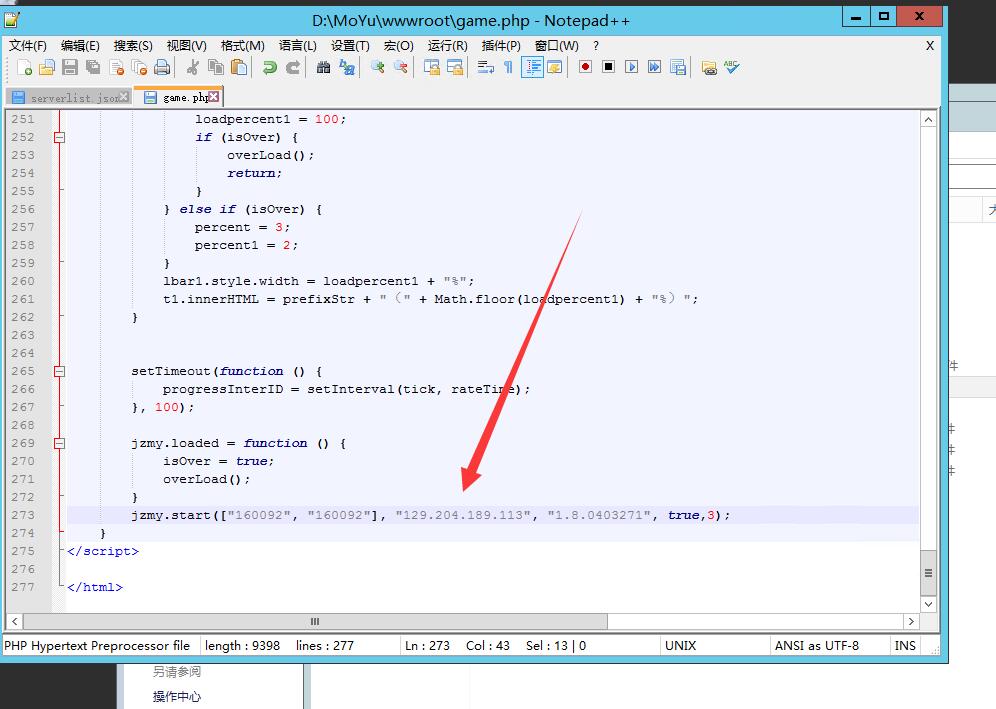
Task: Click the Cut scissors icon
Action: point(193,67)
